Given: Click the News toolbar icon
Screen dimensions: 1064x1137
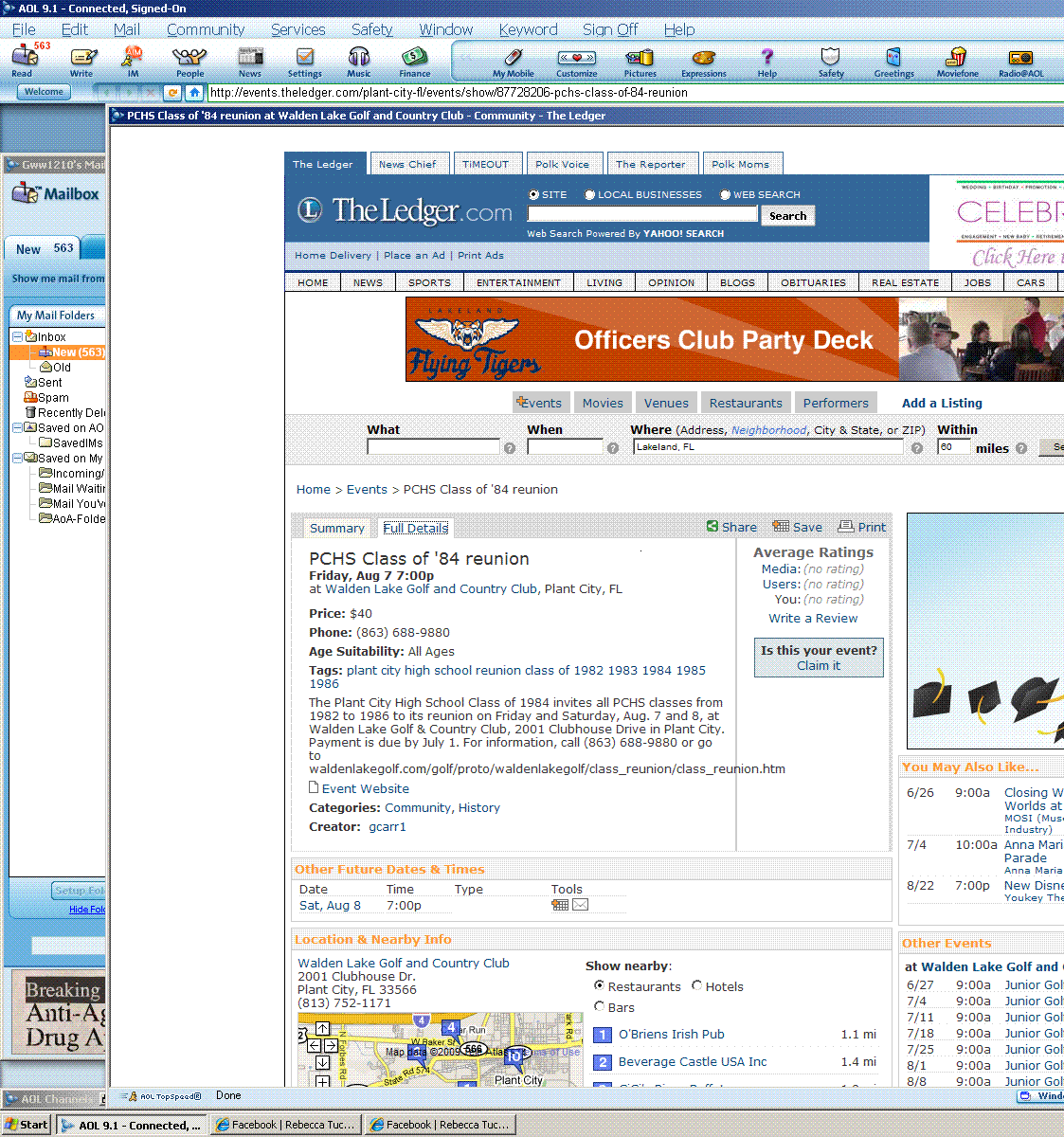Looking at the screenshot, I should tap(250, 61).
